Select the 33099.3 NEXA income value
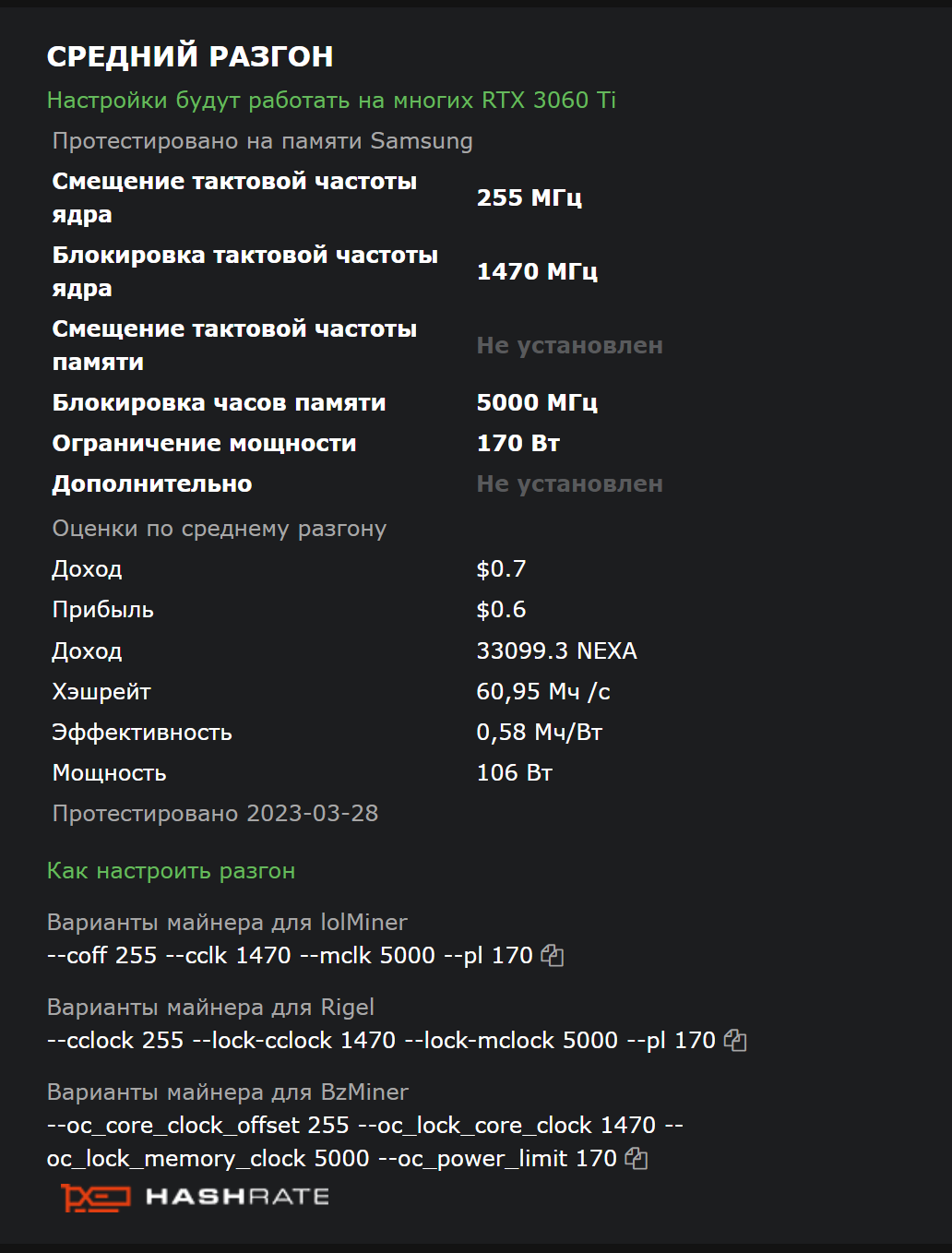Image resolution: width=952 pixels, height=1253 pixels. pos(556,651)
